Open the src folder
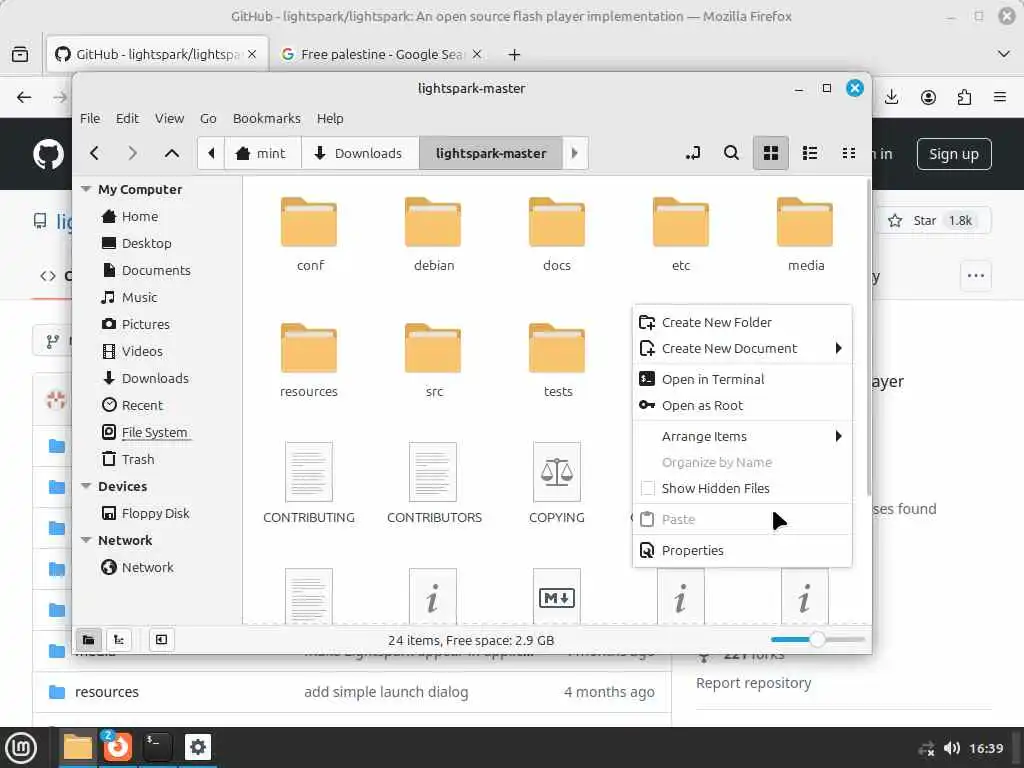 433,360
